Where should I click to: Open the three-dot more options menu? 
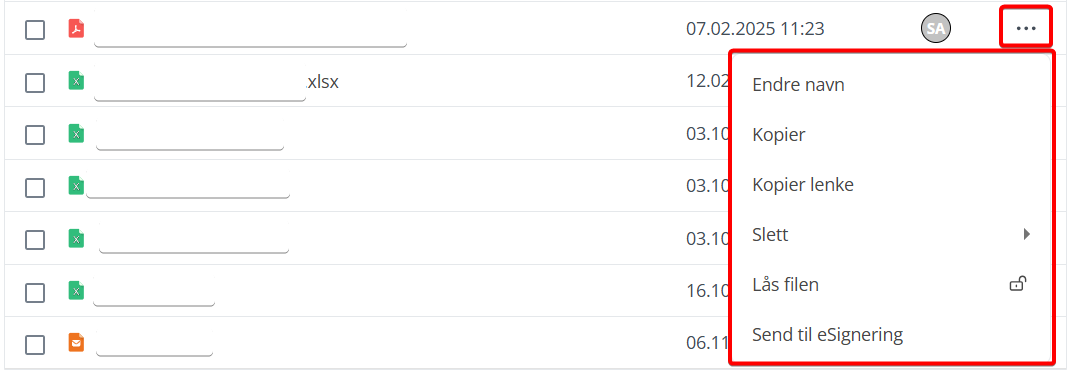(1026, 29)
